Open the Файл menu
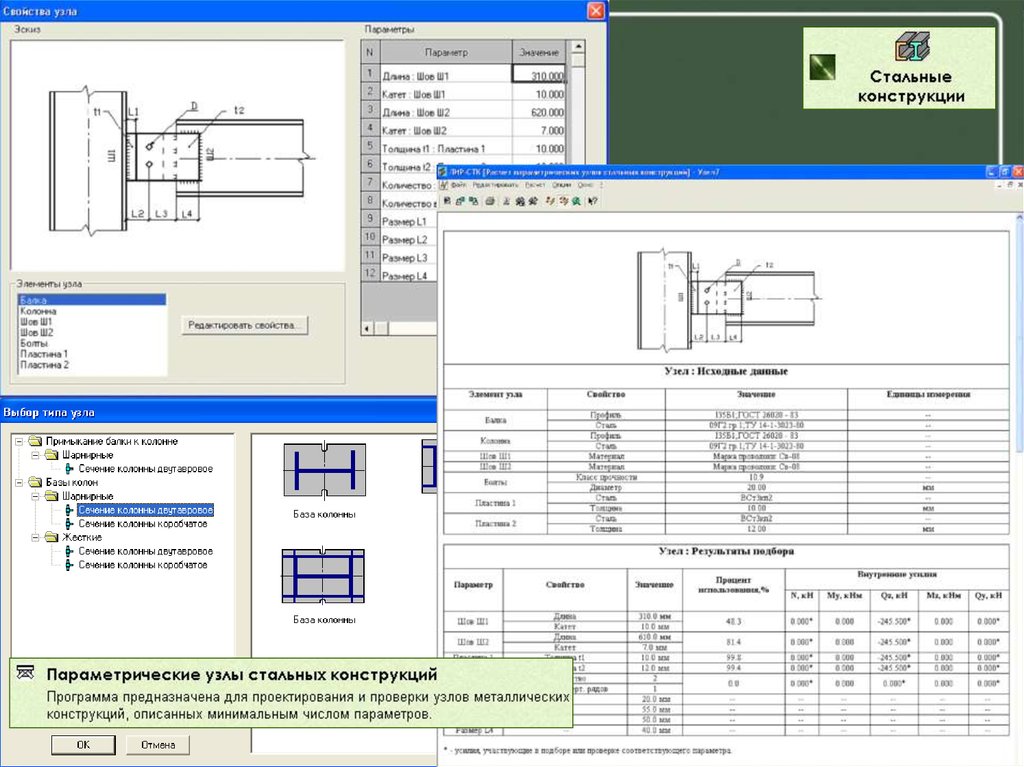1024x767 pixels. pos(459,185)
